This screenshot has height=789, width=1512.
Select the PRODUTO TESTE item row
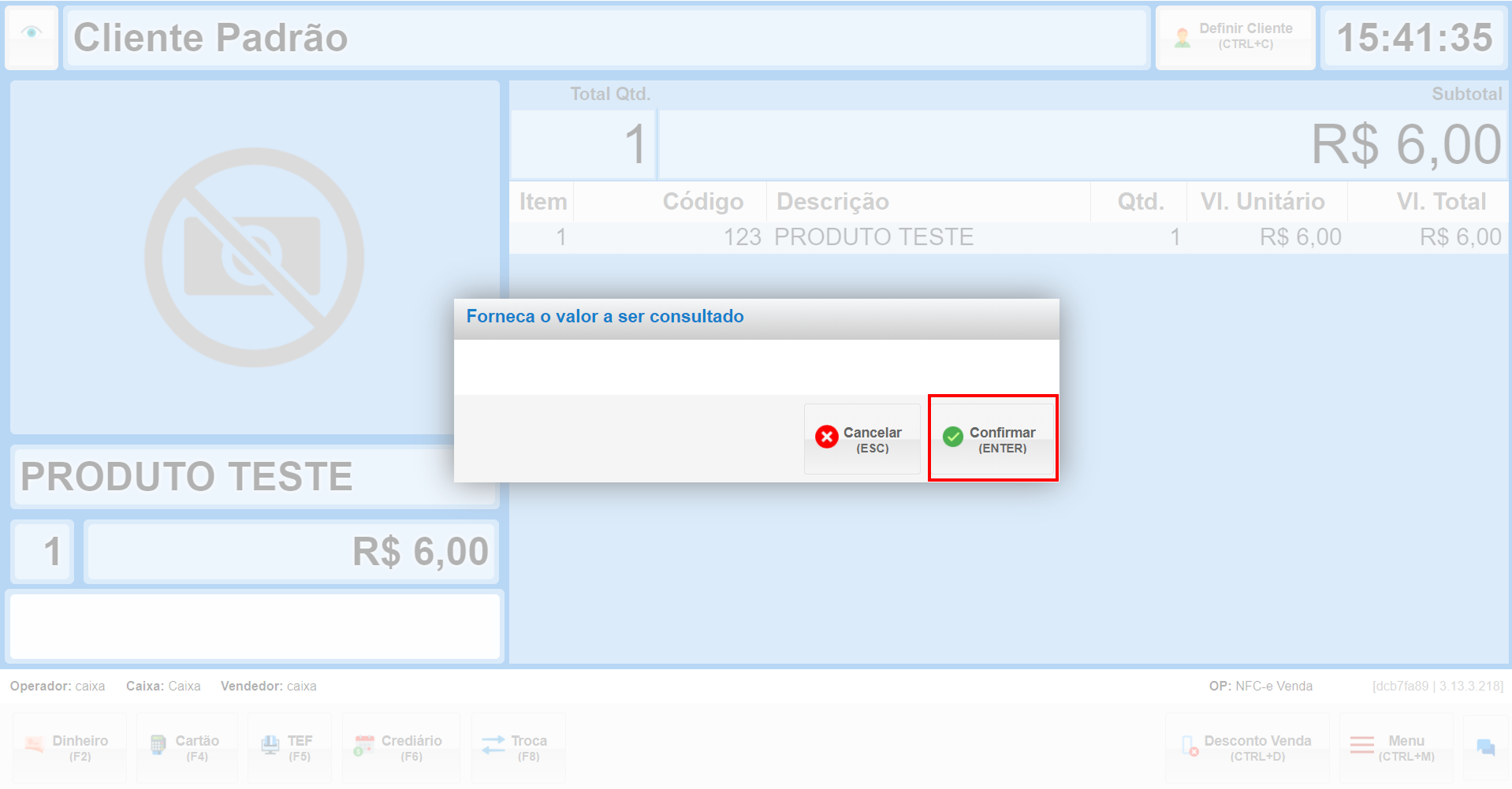click(1009, 237)
